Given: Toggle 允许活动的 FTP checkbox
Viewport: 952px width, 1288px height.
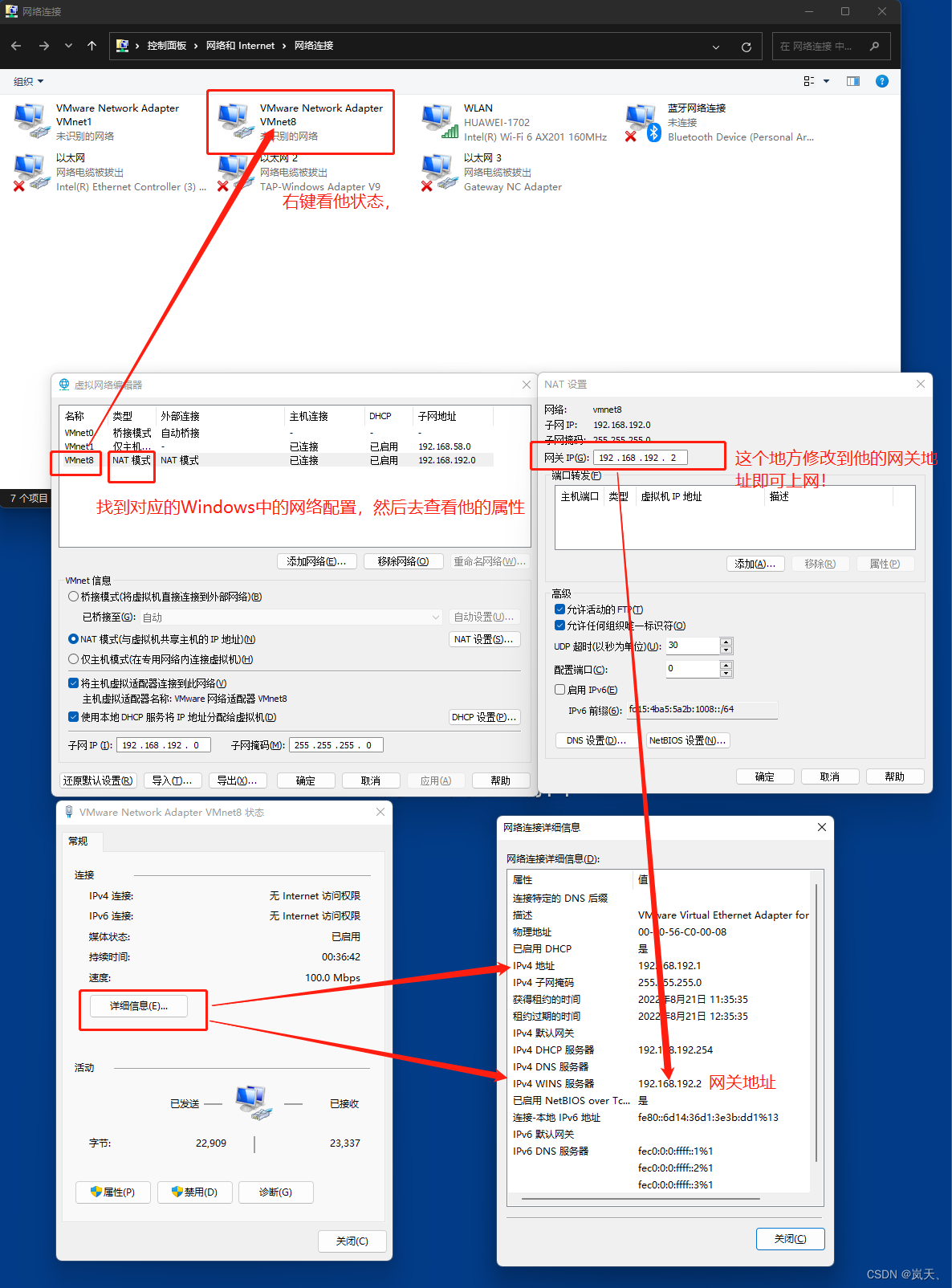Looking at the screenshot, I should [560, 609].
